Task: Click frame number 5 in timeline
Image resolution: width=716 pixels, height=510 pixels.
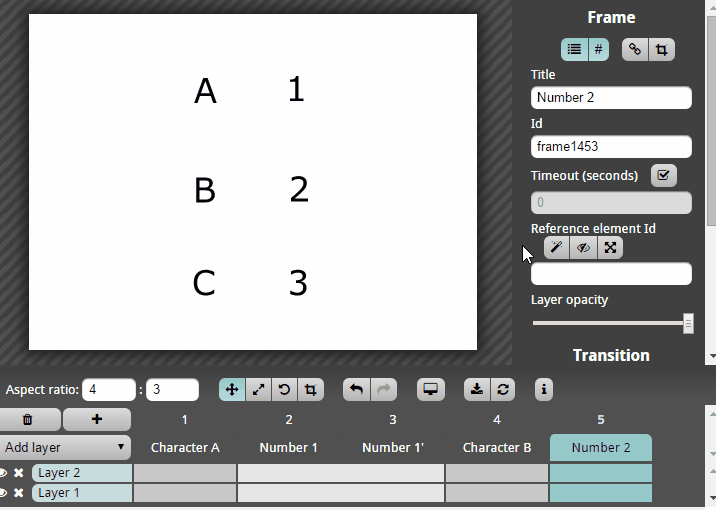Action: point(601,420)
